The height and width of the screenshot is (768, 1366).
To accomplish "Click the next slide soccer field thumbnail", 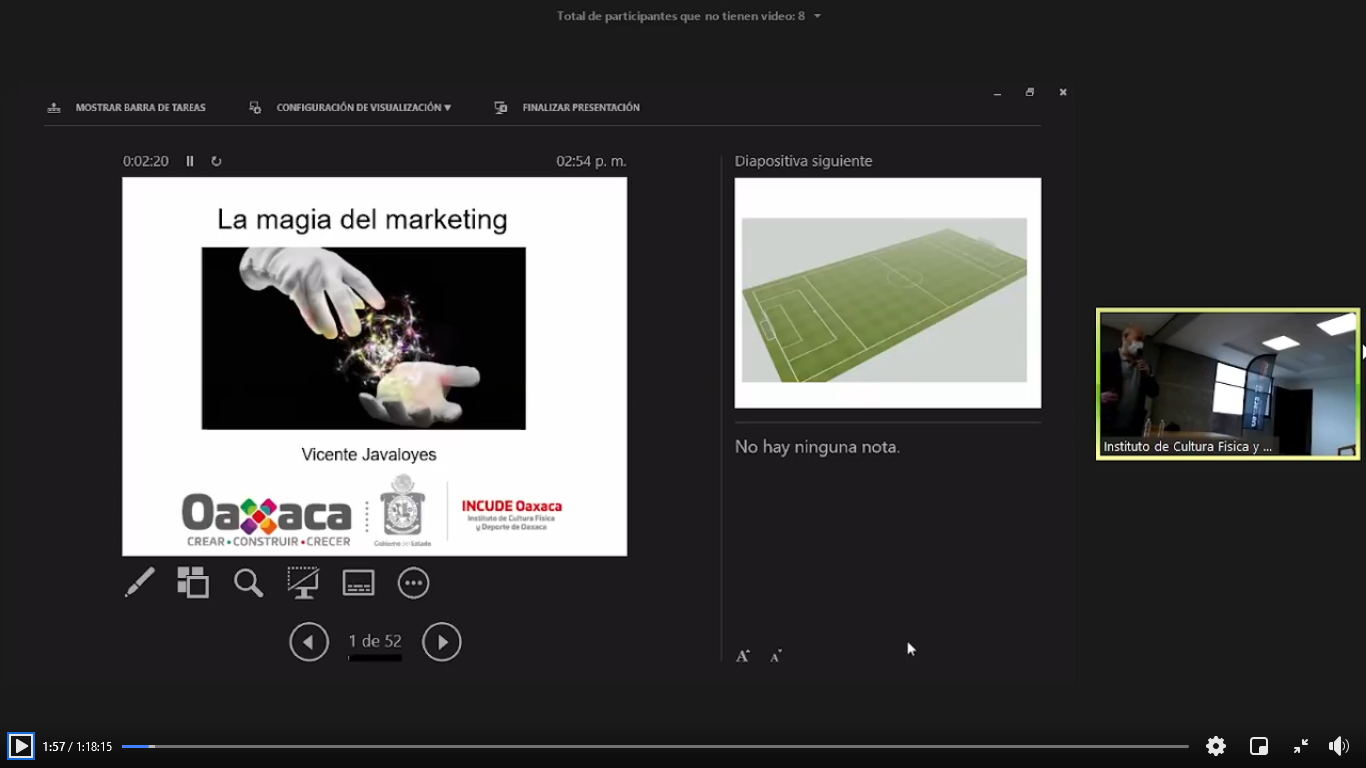I will 887,293.
